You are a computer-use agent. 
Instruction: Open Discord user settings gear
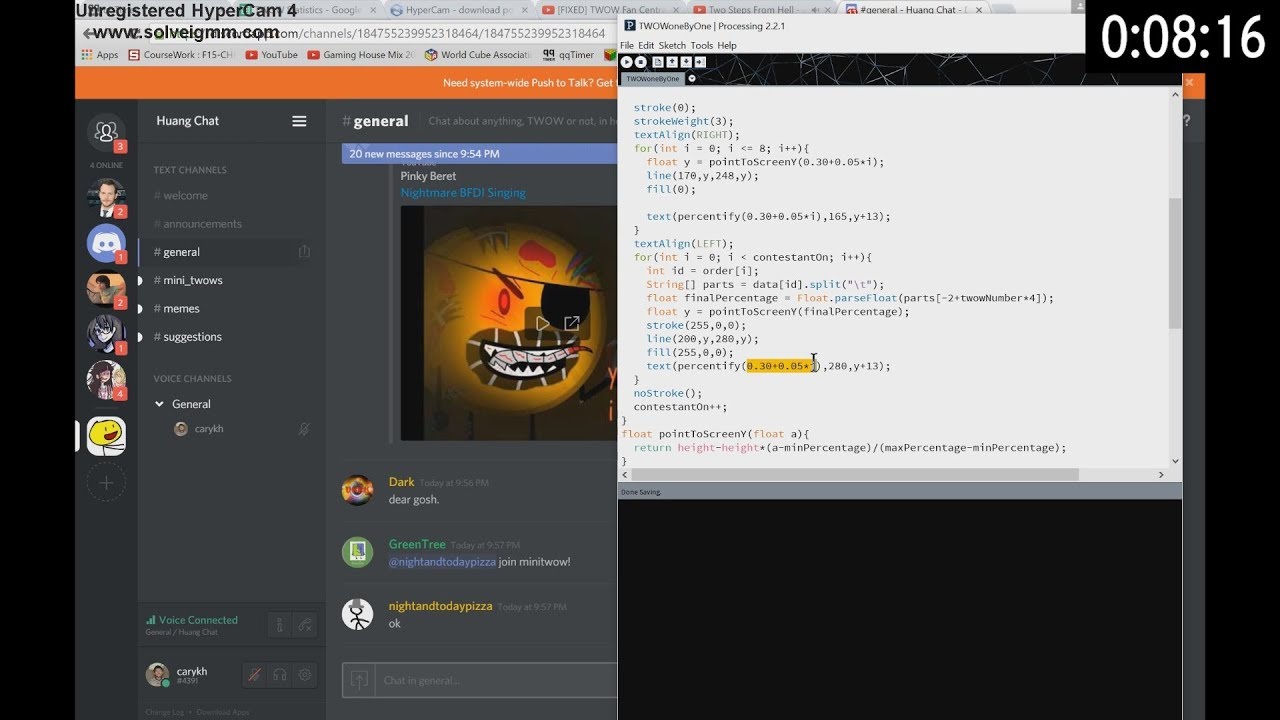[x=305, y=675]
